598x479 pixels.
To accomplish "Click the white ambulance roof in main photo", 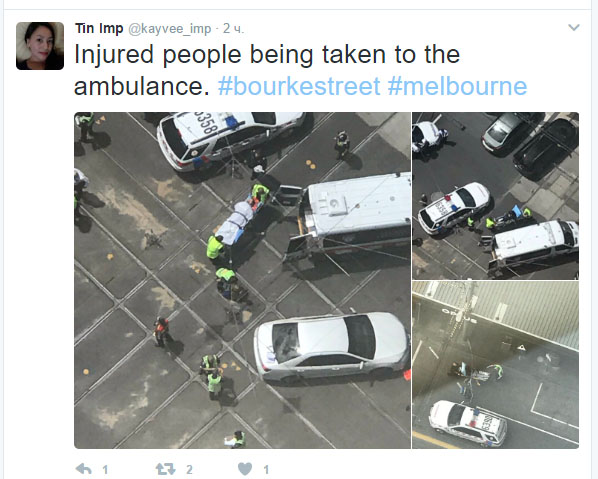I will click(x=358, y=204).
